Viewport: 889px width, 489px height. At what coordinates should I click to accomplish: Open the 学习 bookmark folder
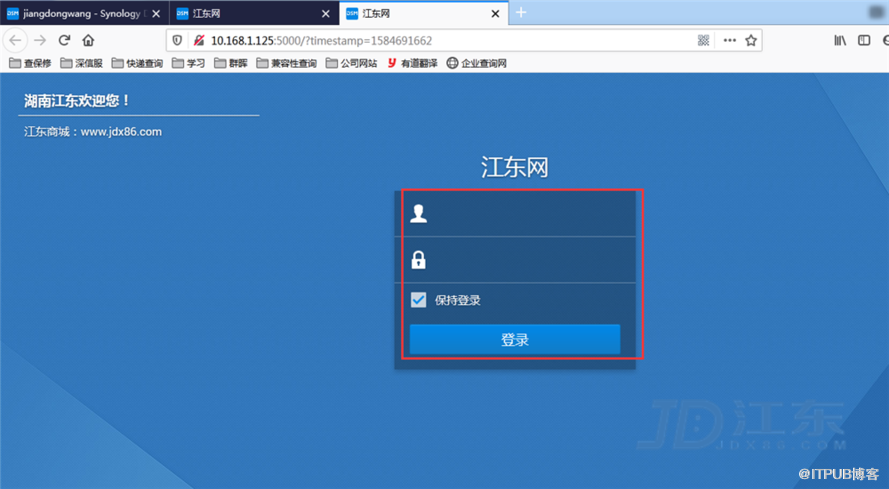click(188, 63)
